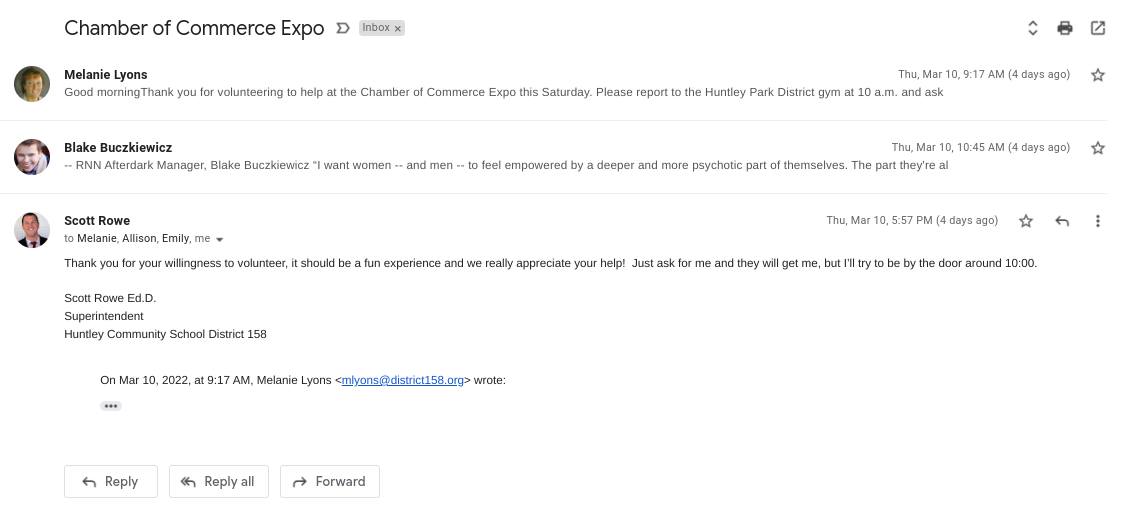
Task: Open conversation in a new window
Action: pyautogui.click(x=1098, y=28)
